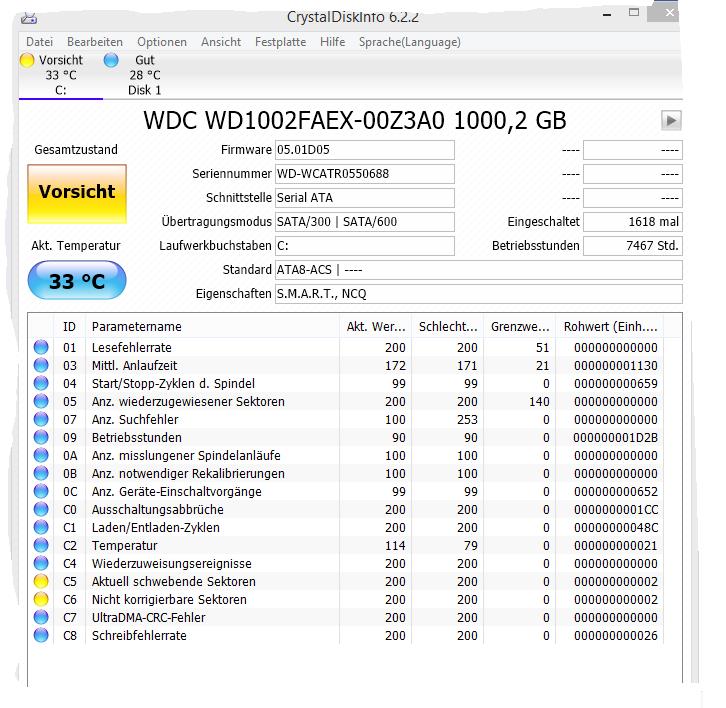Click the Übertragungsmodus field SATA/300 | SATA/600
The height and width of the screenshot is (708, 726).
(x=365, y=222)
